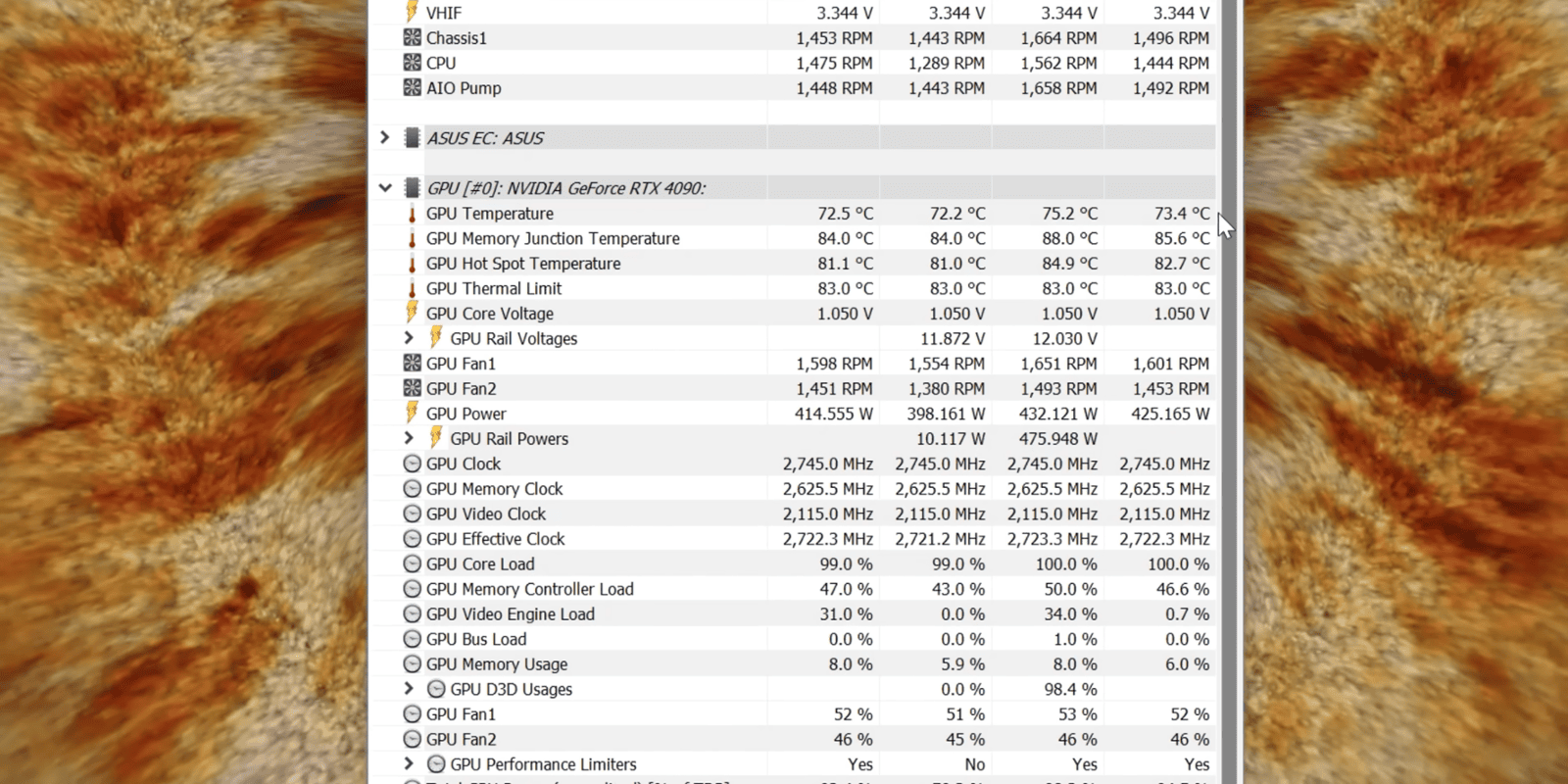Click the GPU Clock gauge icon

[x=413, y=464]
